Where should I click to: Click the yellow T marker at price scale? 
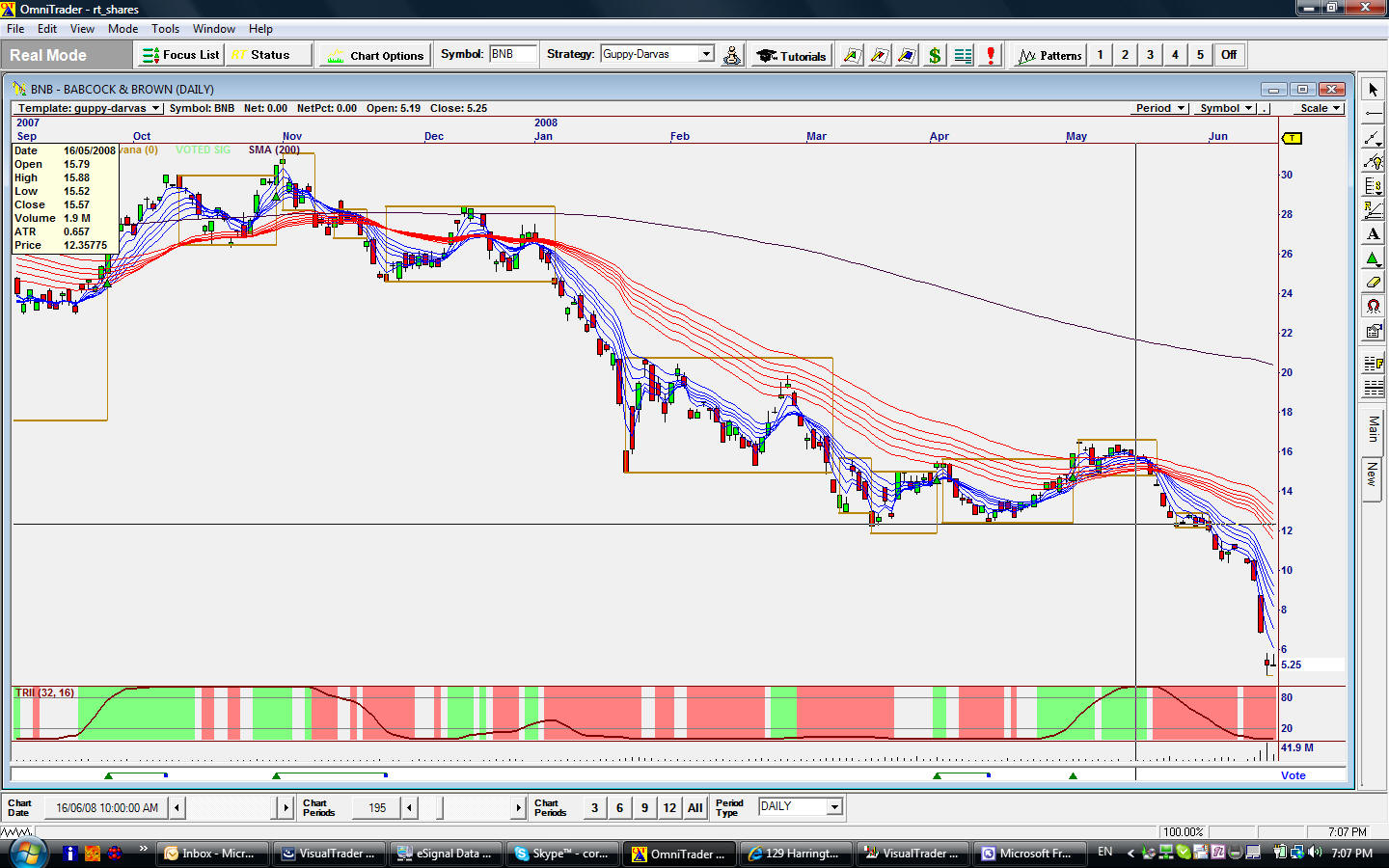1292,138
